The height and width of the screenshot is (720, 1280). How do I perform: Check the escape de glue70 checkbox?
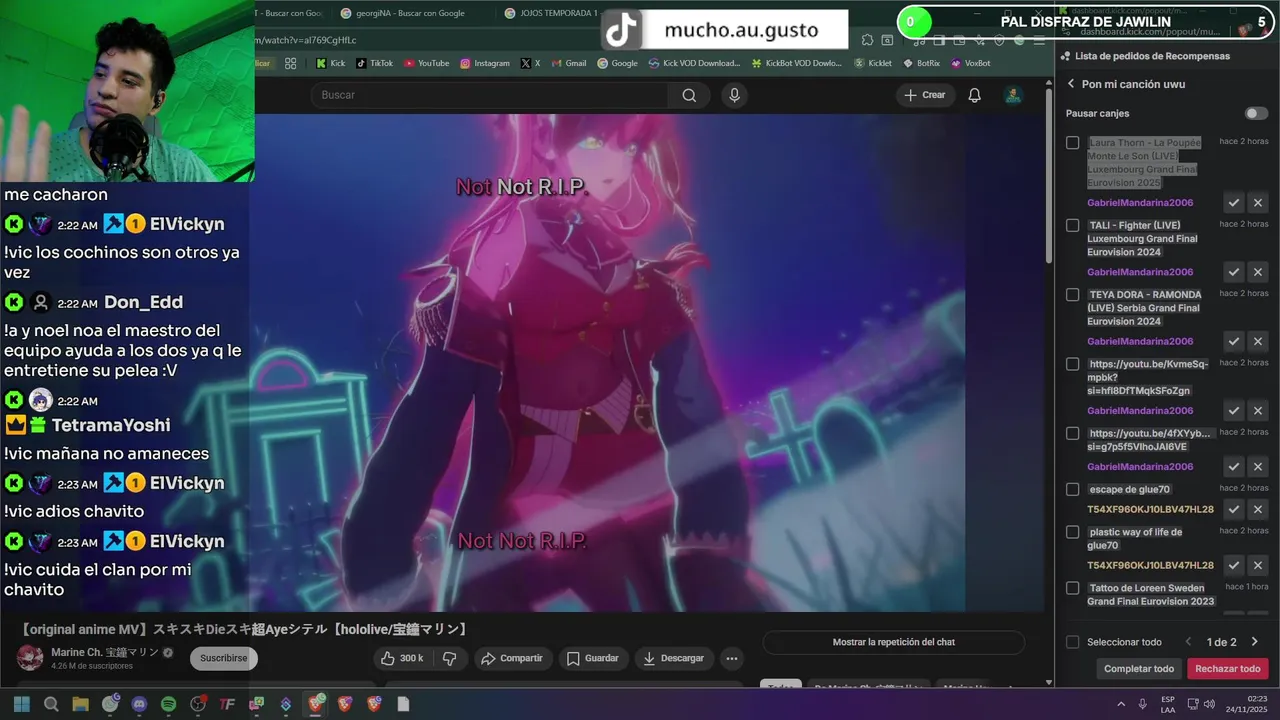(x=1072, y=490)
